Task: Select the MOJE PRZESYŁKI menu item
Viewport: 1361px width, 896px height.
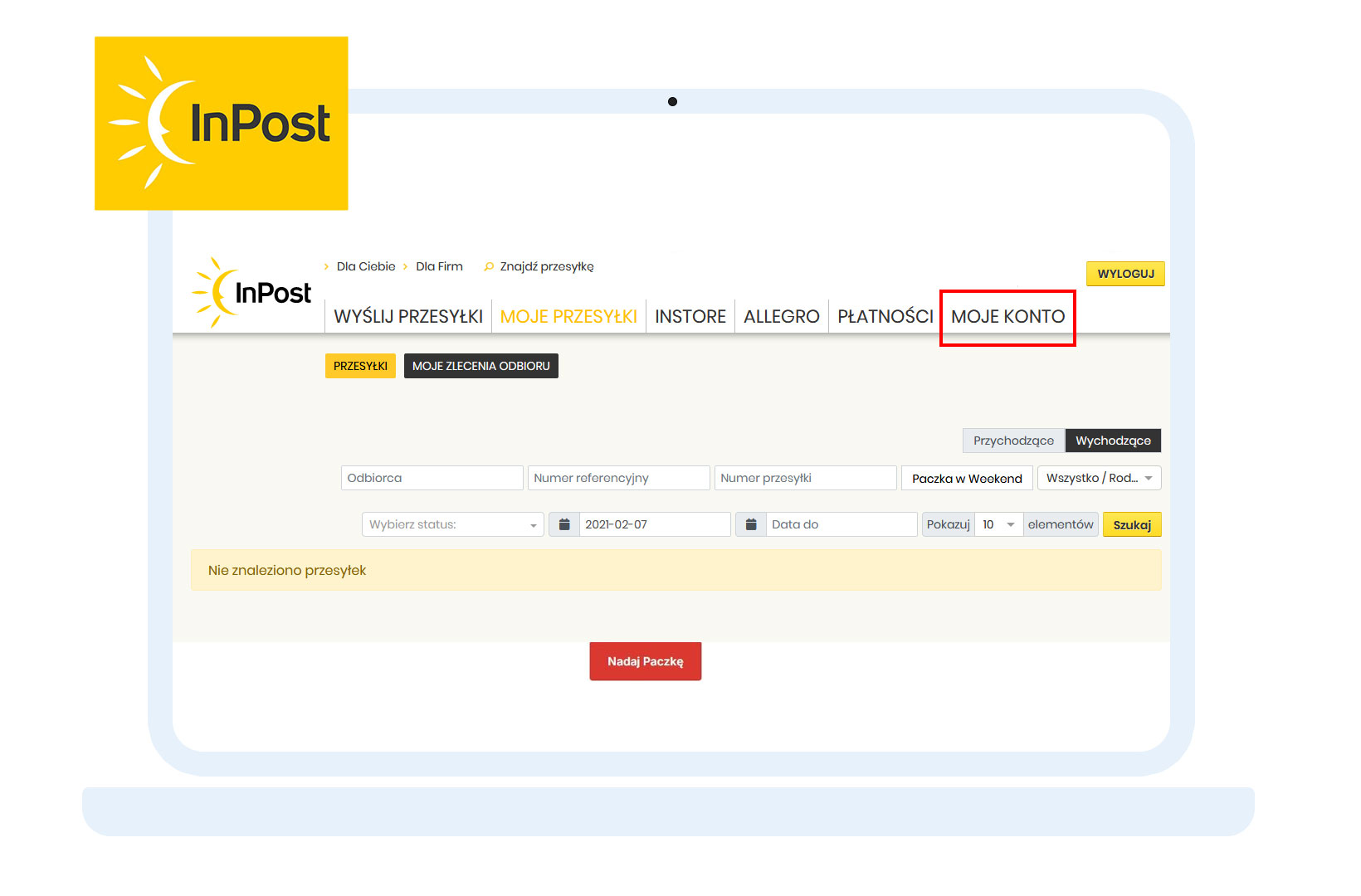Action: pyautogui.click(x=568, y=316)
